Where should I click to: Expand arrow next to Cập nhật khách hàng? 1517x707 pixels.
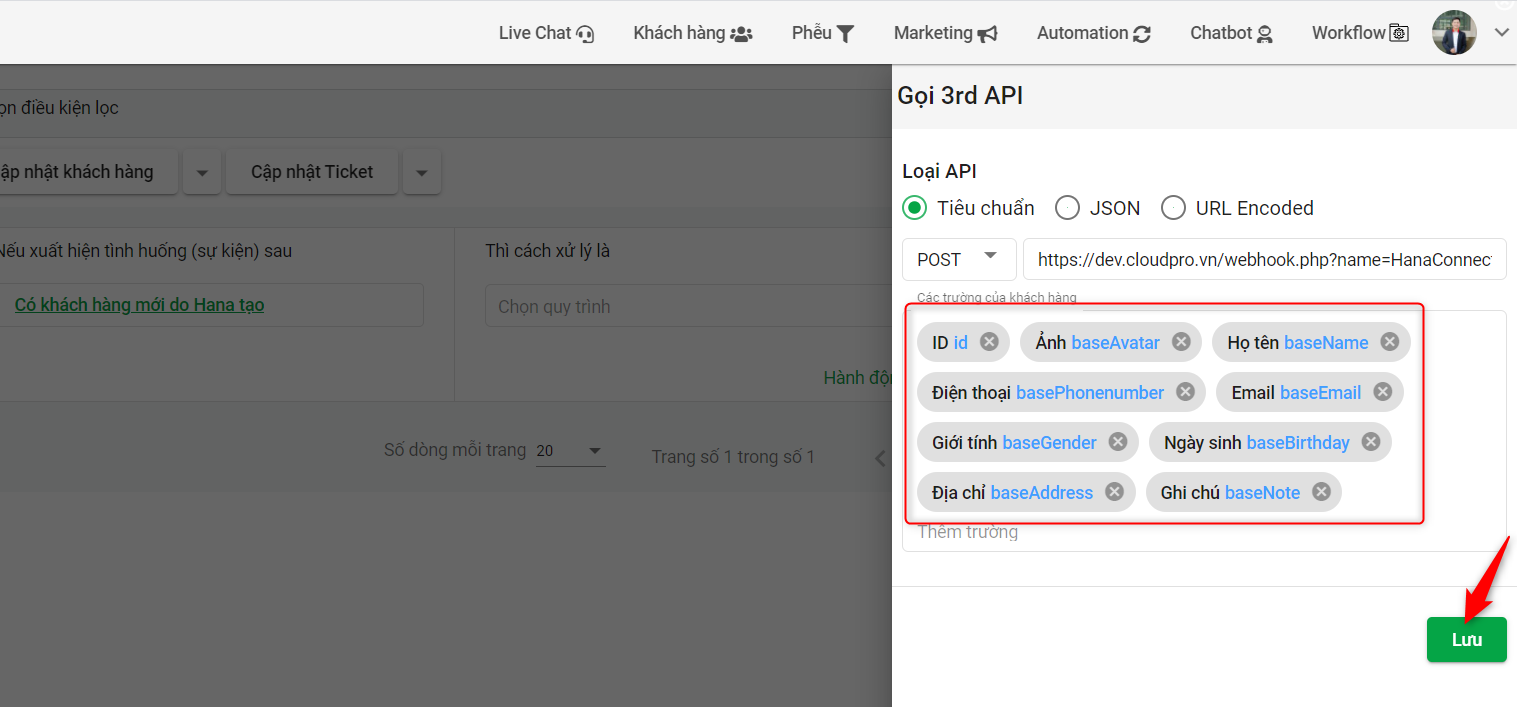tap(202, 173)
